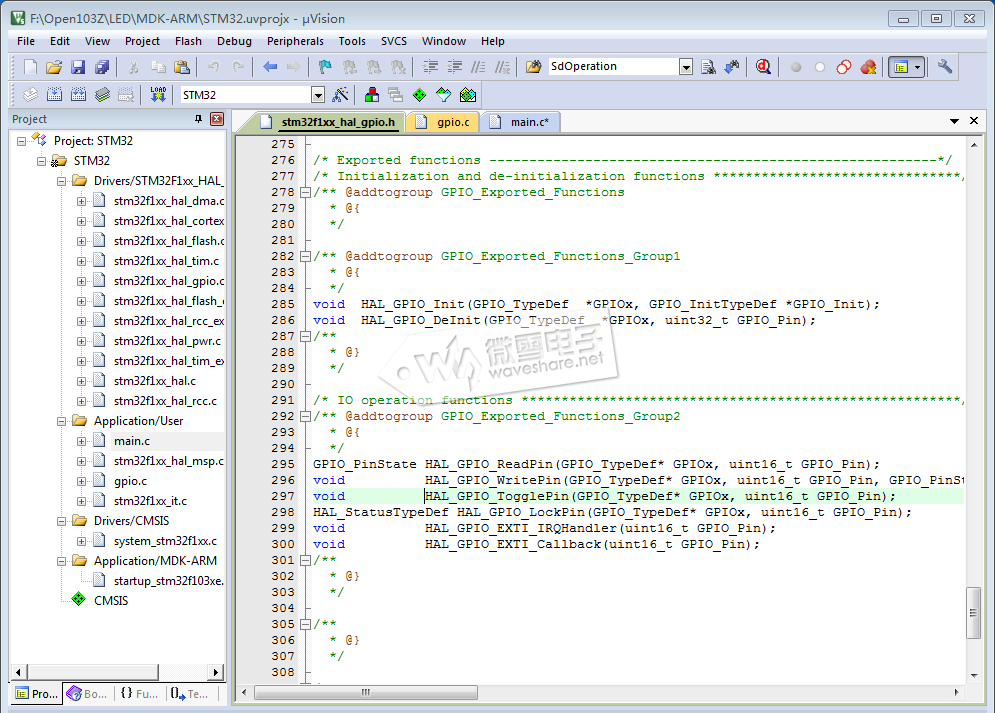Image resolution: width=995 pixels, height=713 pixels.
Task: Click the editor horizontal scrollbar thumb
Action: tap(366, 693)
